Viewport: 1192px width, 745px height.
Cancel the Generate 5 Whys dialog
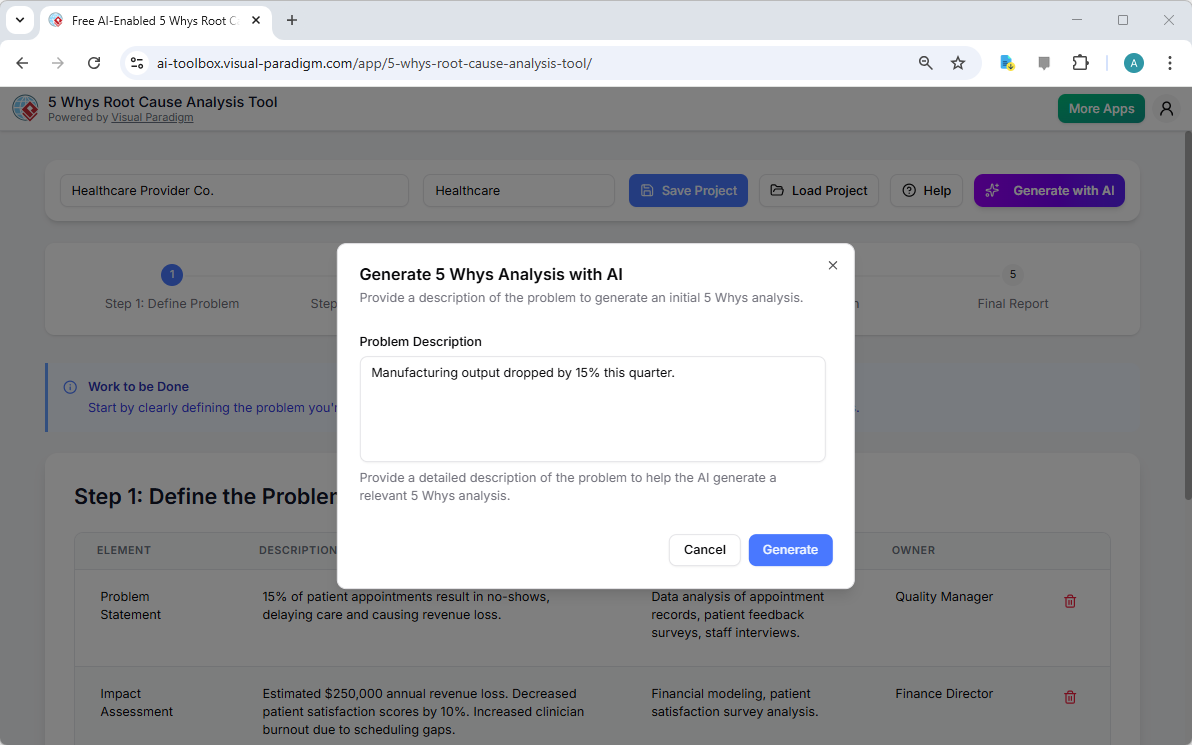704,549
